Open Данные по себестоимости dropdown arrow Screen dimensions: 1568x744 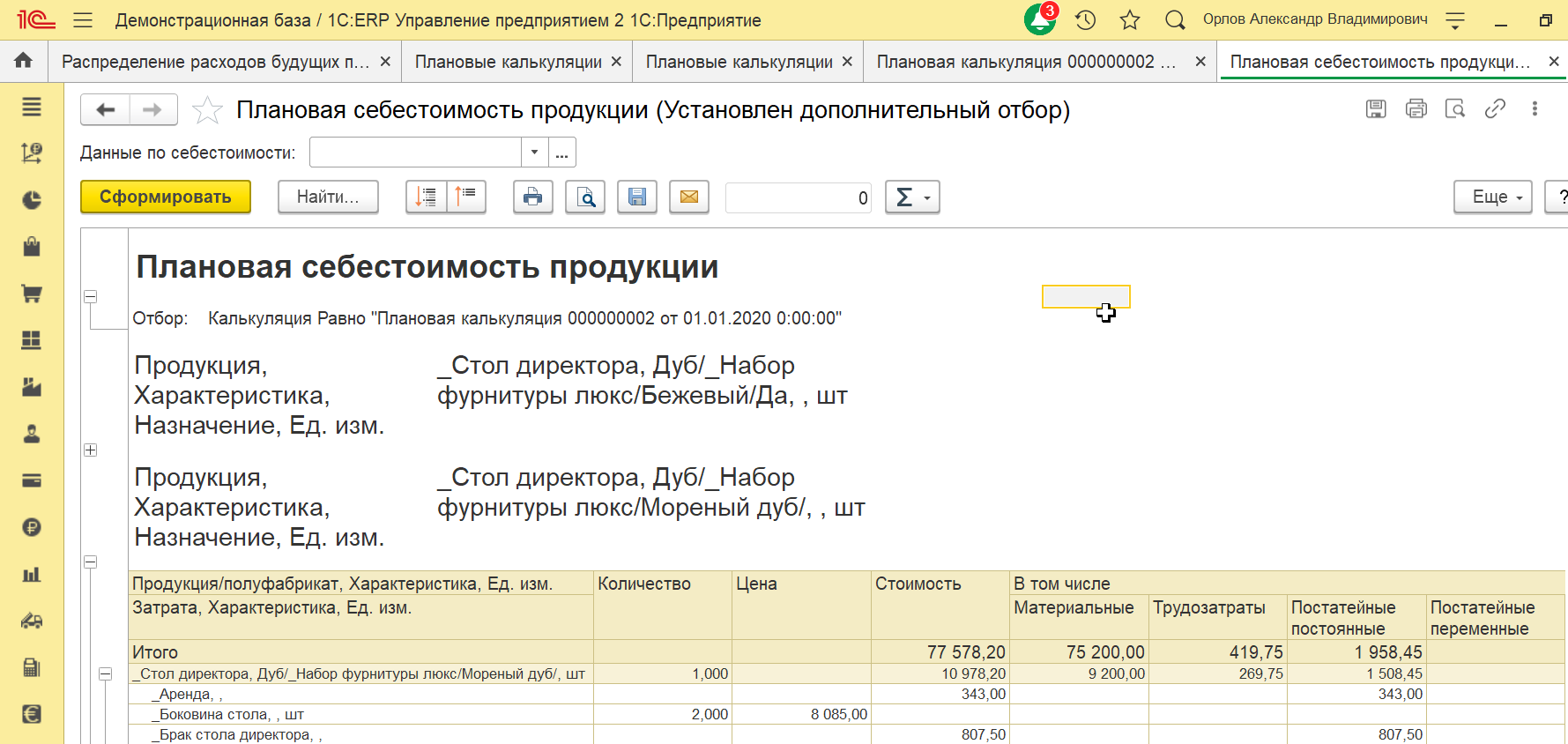click(x=534, y=153)
